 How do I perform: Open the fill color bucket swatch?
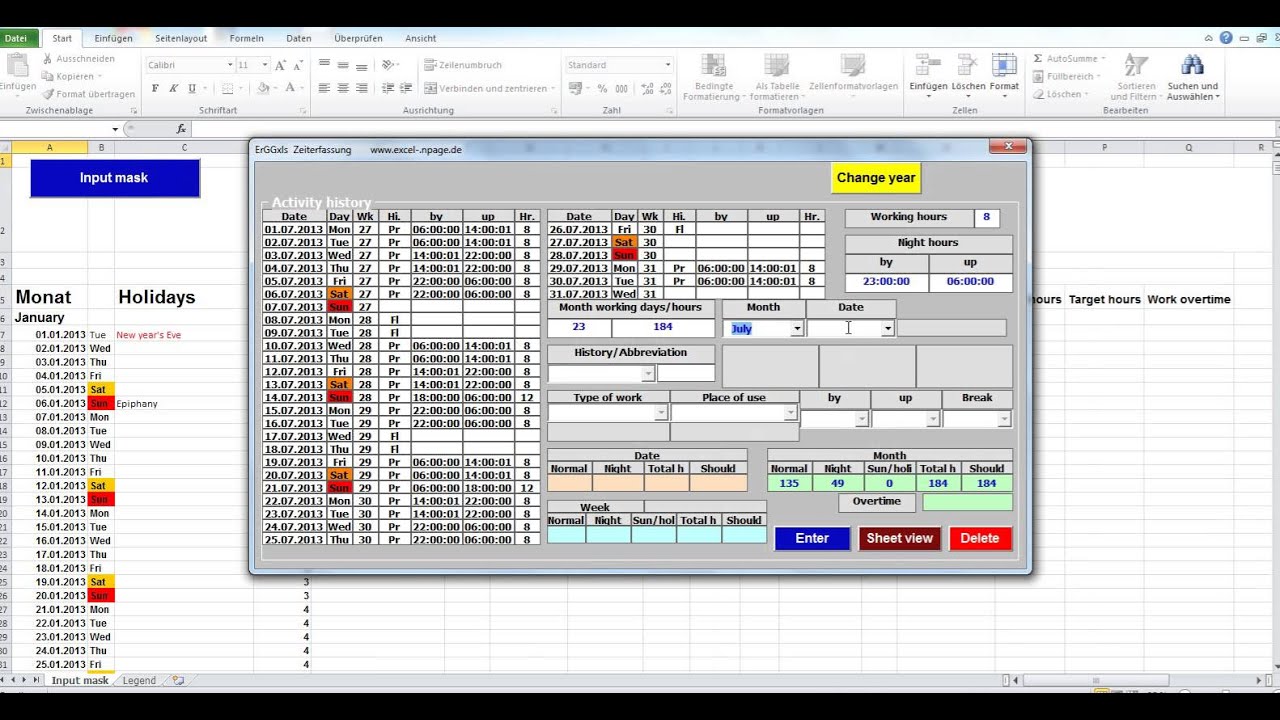point(262,88)
